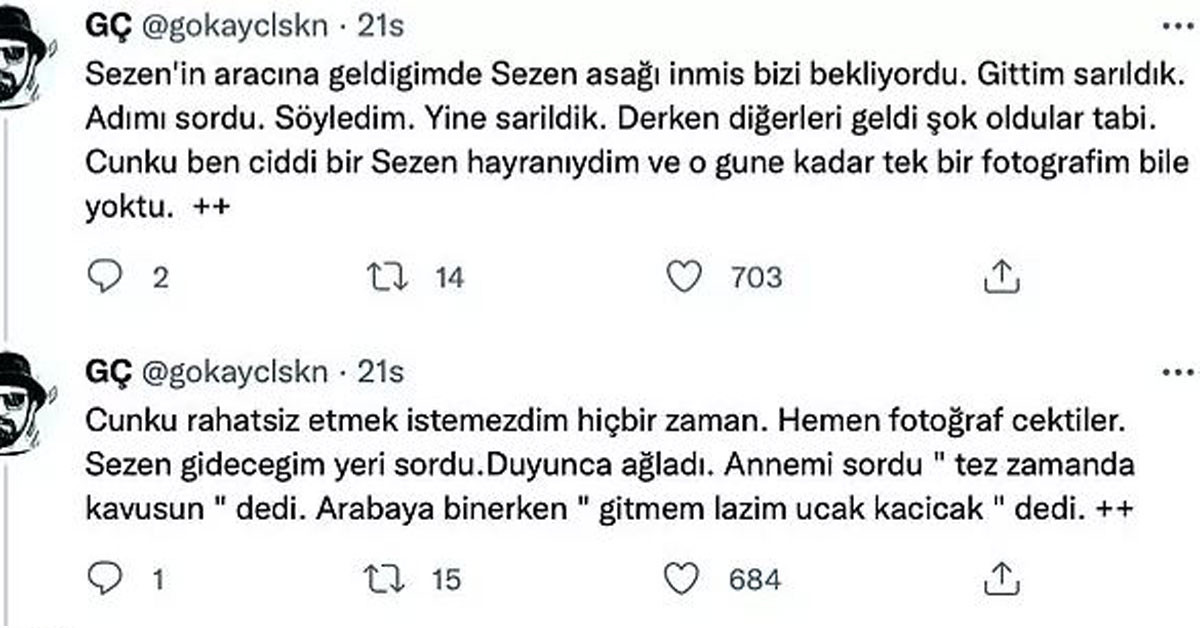Viewport: 1200px width, 628px height.
Task: Retweet the second tweet with 15 retweets
Action: tap(387, 579)
